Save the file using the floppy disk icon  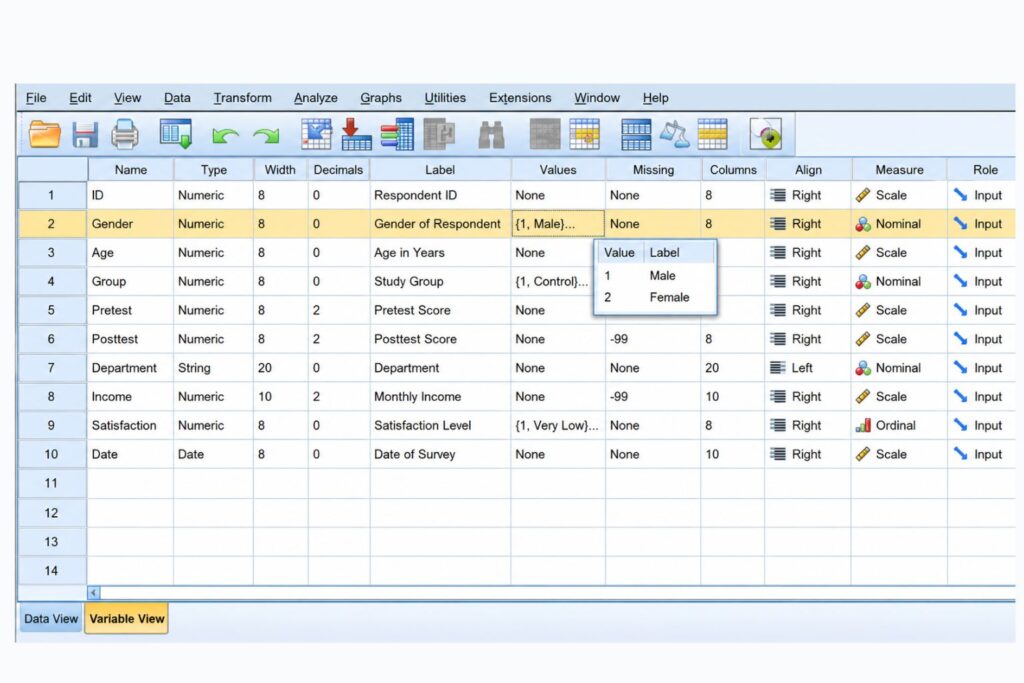tap(85, 135)
